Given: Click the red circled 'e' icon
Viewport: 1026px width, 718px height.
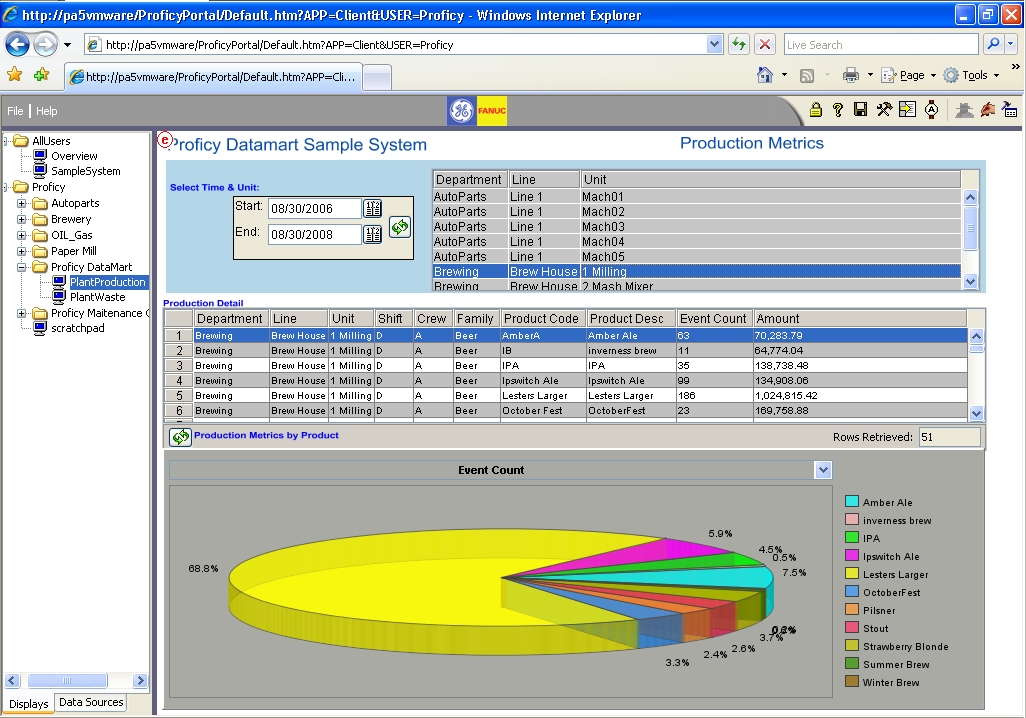Looking at the screenshot, I should 165,139.
